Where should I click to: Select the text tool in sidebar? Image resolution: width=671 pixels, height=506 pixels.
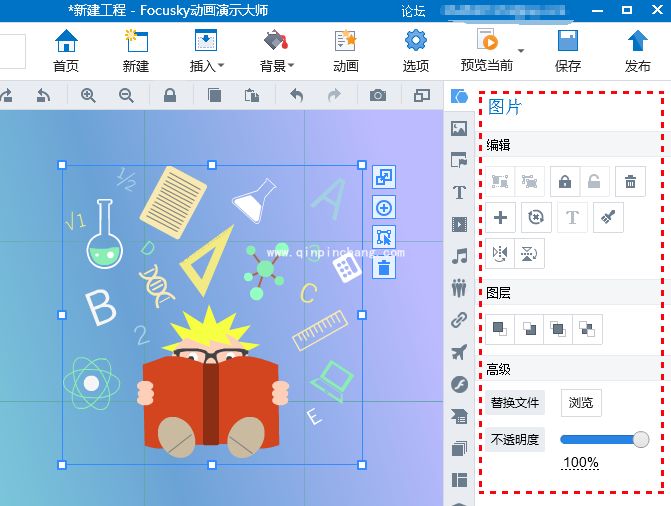[x=459, y=192]
